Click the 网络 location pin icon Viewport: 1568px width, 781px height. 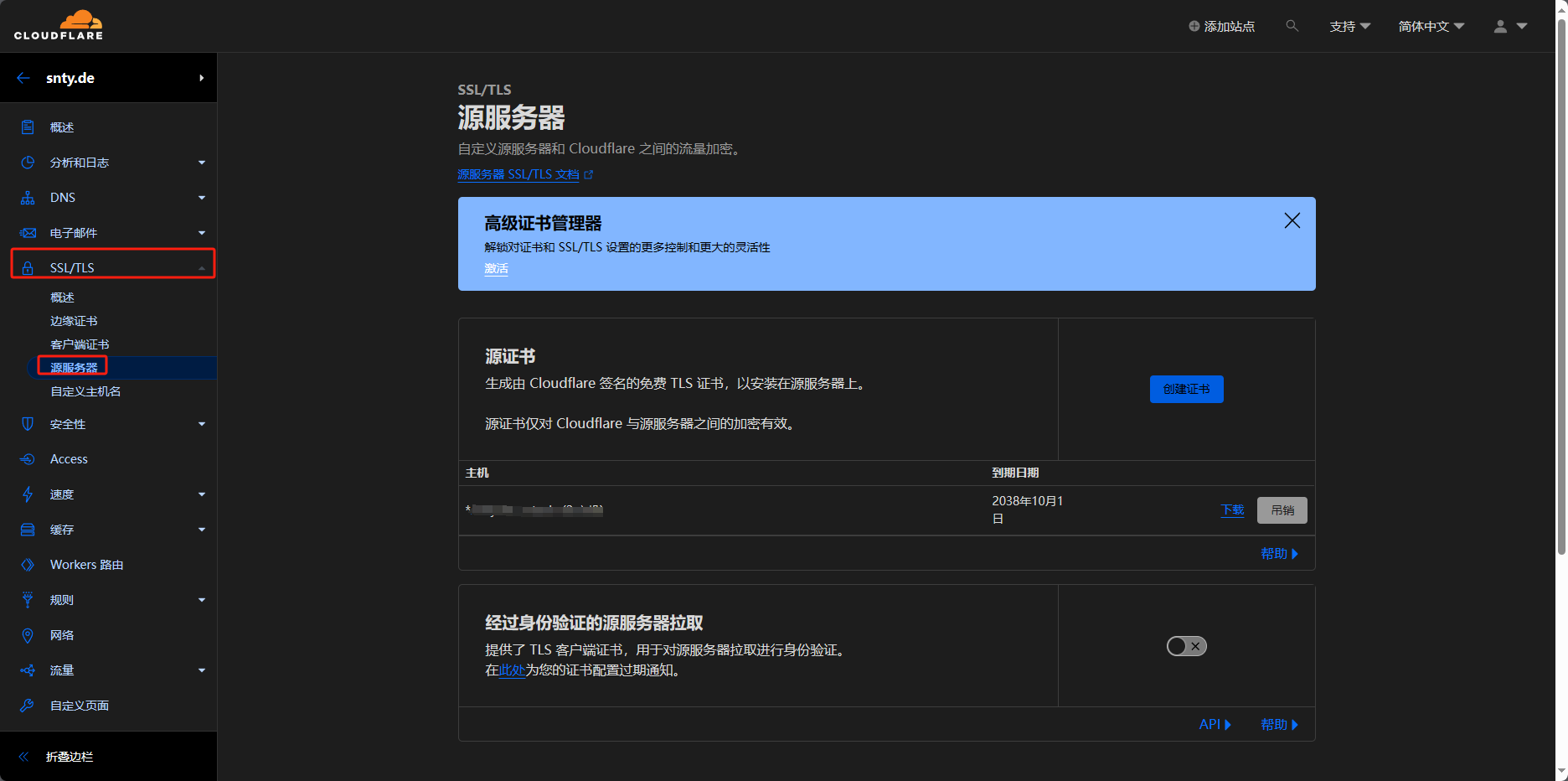point(28,635)
